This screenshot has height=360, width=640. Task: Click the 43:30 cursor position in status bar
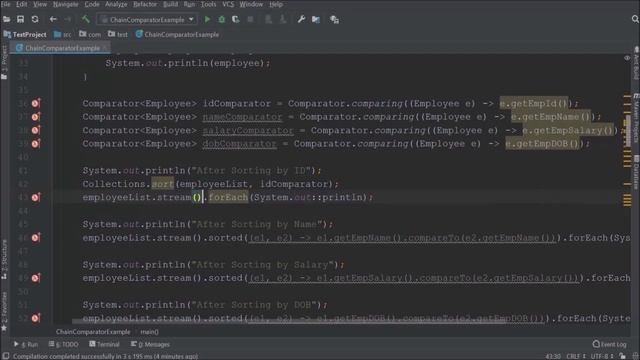tap(553, 356)
